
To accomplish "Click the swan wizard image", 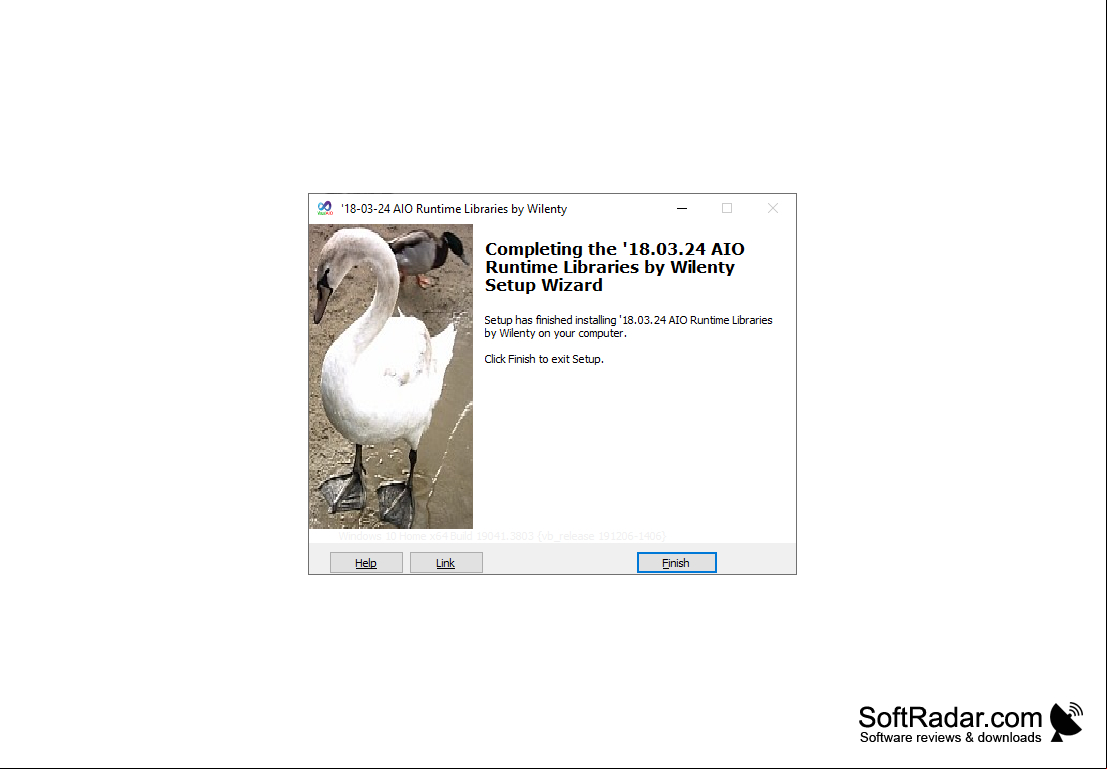I will [x=391, y=376].
